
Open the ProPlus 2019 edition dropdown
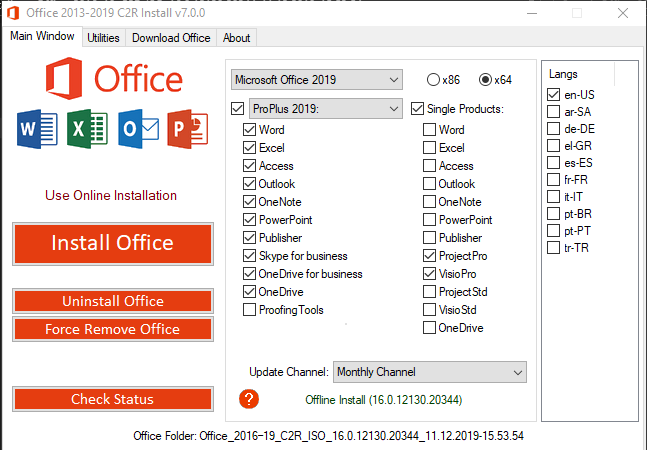(x=326, y=109)
